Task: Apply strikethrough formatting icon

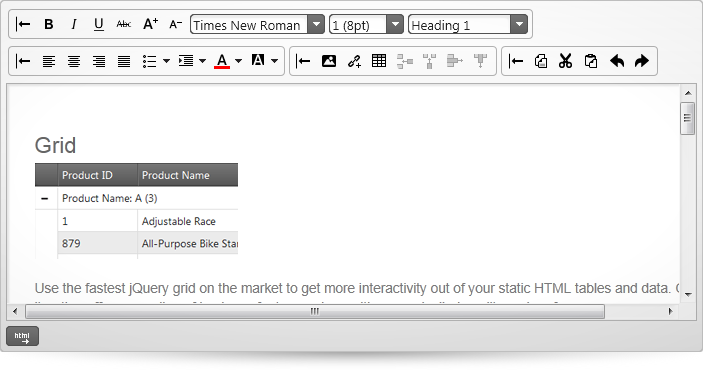Action: click(124, 24)
